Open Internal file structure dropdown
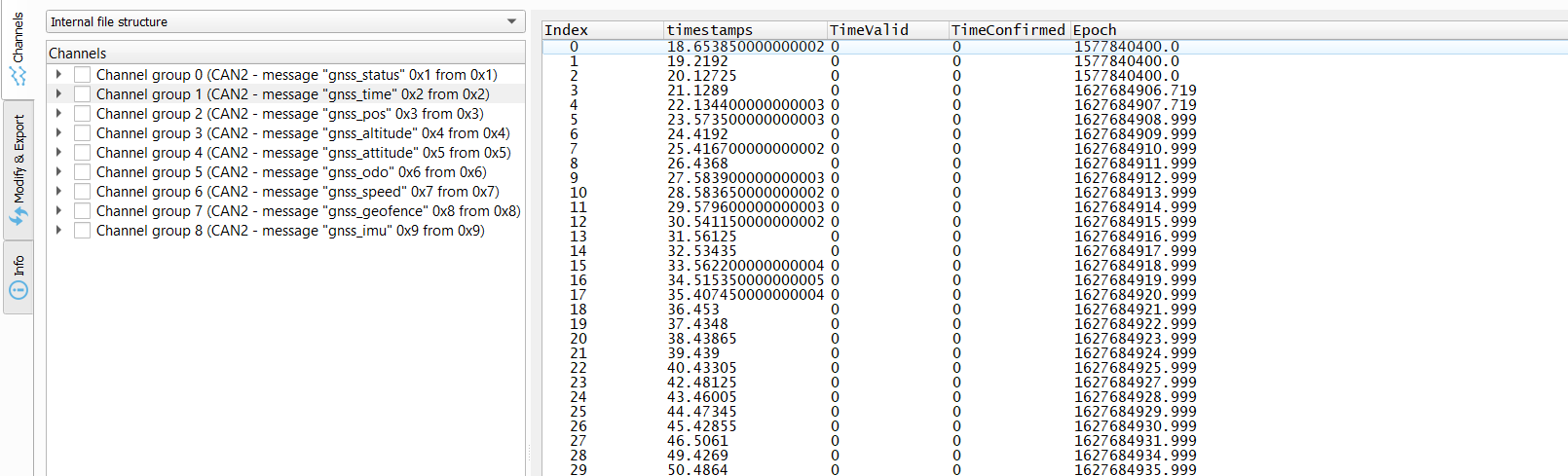The width and height of the screenshot is (1568, 476). tap(285, 21)
